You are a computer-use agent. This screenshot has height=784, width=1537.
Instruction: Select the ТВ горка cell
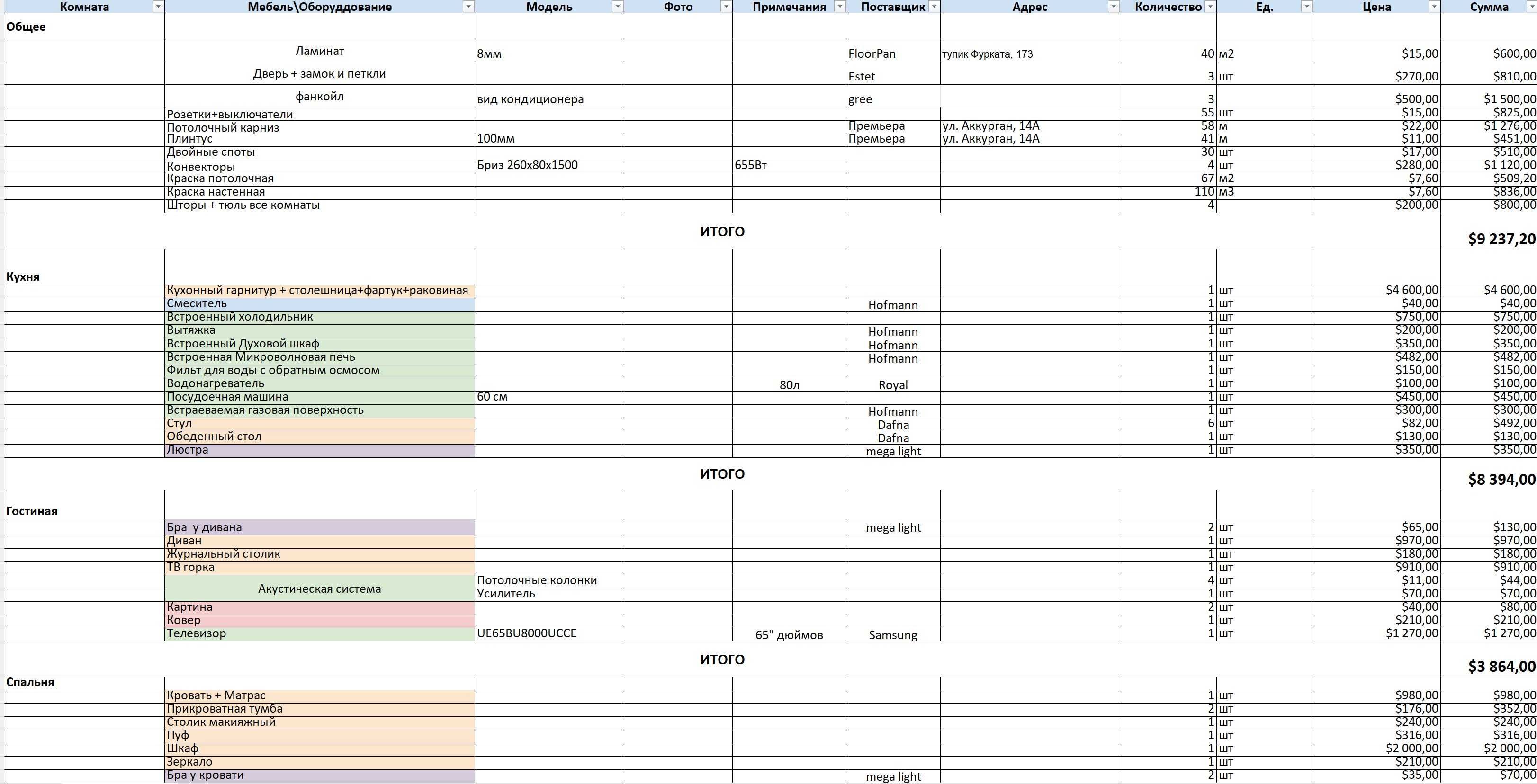320,568
